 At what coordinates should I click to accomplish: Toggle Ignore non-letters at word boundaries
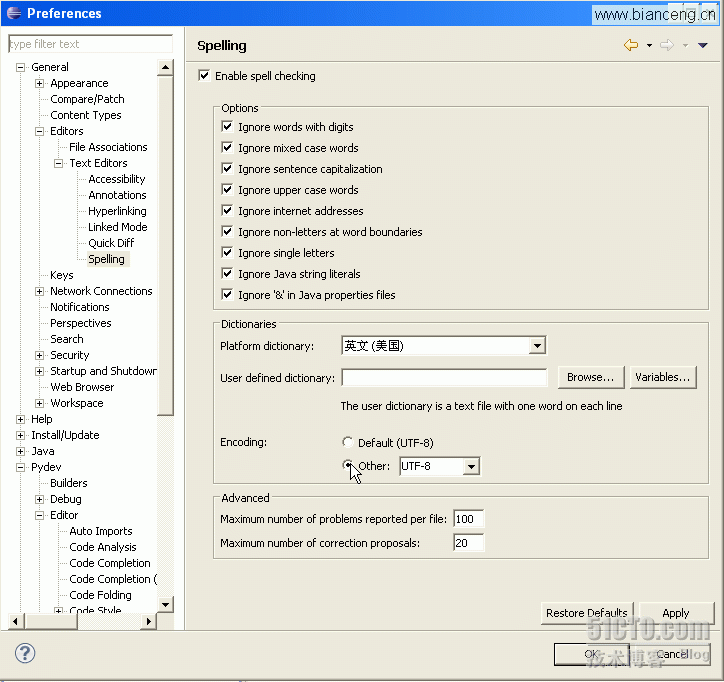click(x=227, y=232)
